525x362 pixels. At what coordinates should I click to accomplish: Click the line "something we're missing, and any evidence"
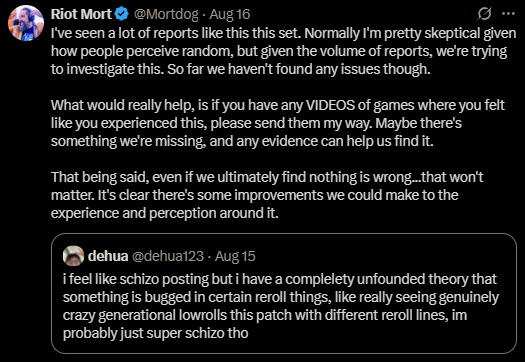(x=242, y=141)
